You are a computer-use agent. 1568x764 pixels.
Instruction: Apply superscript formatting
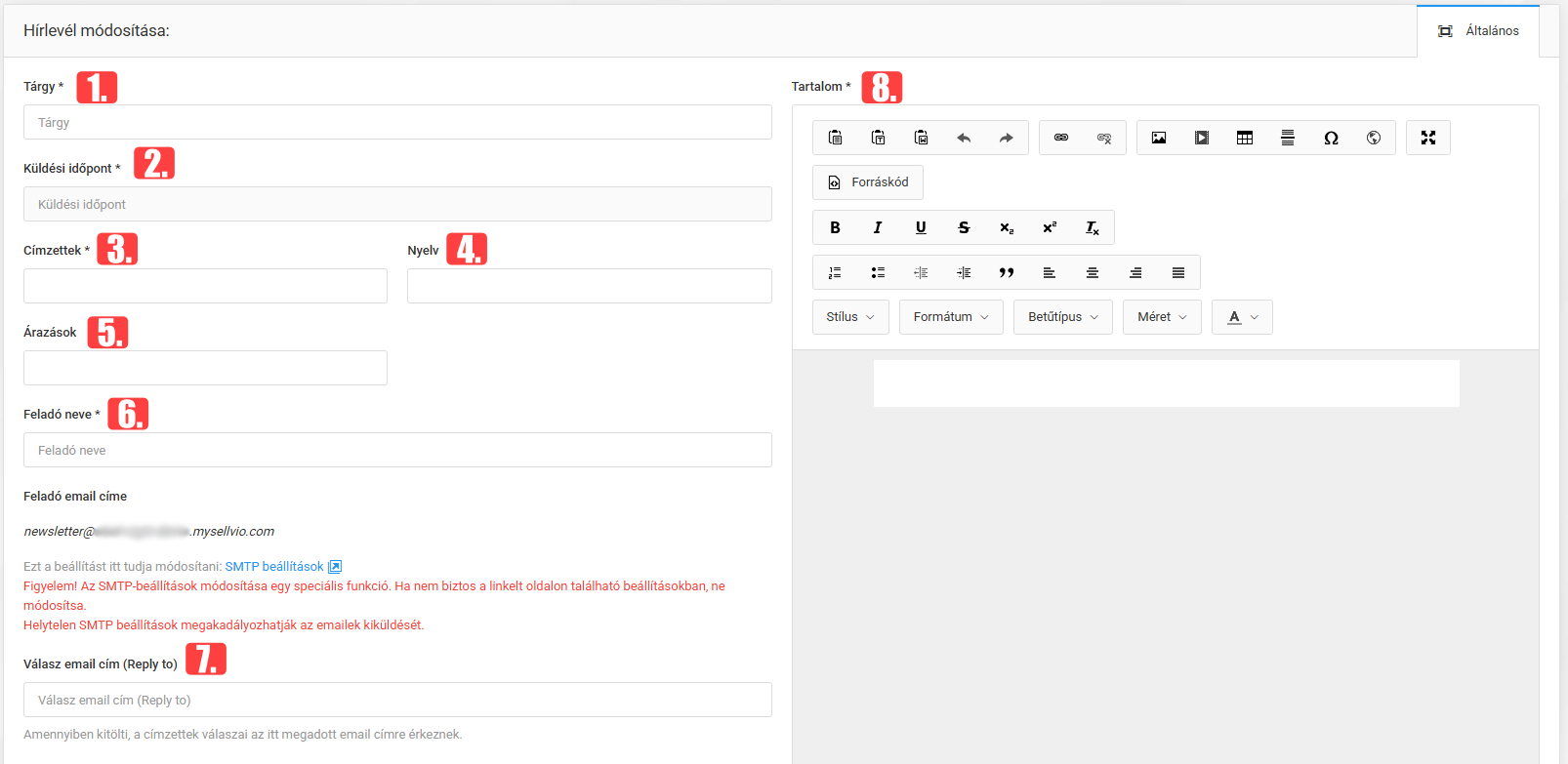1050,227
